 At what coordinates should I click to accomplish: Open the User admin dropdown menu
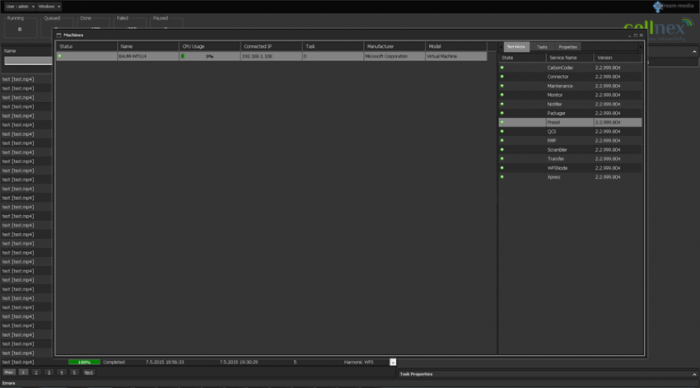tap(20, 7)
